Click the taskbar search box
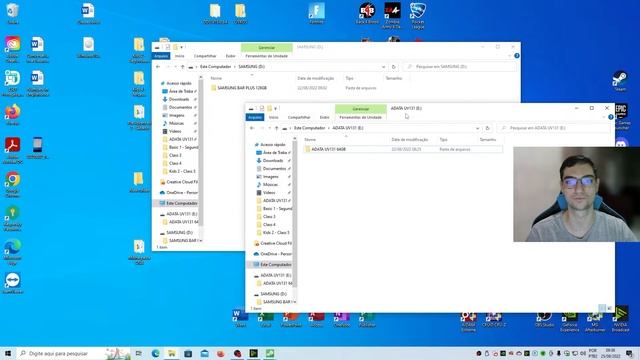This screenshot has height=360, width=640. click(x=74, y=353)
